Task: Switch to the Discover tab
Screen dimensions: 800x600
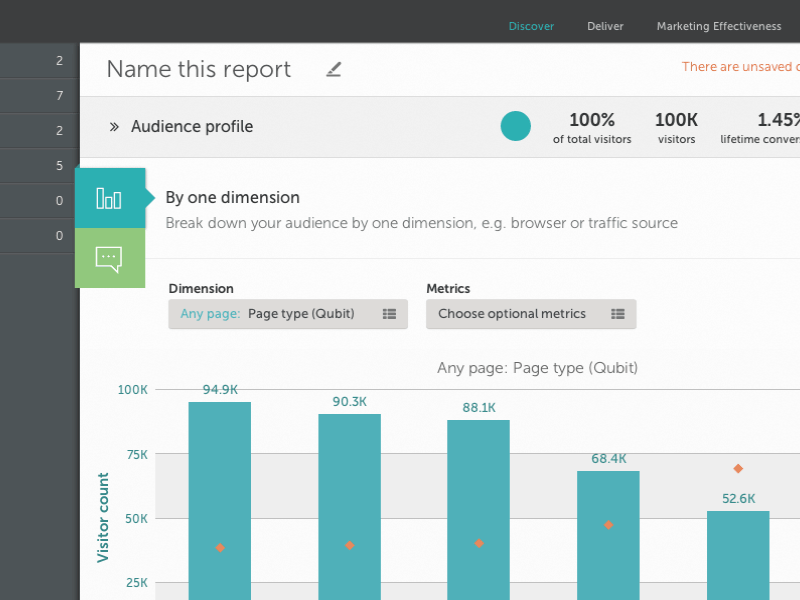Action: coord(531,26)
